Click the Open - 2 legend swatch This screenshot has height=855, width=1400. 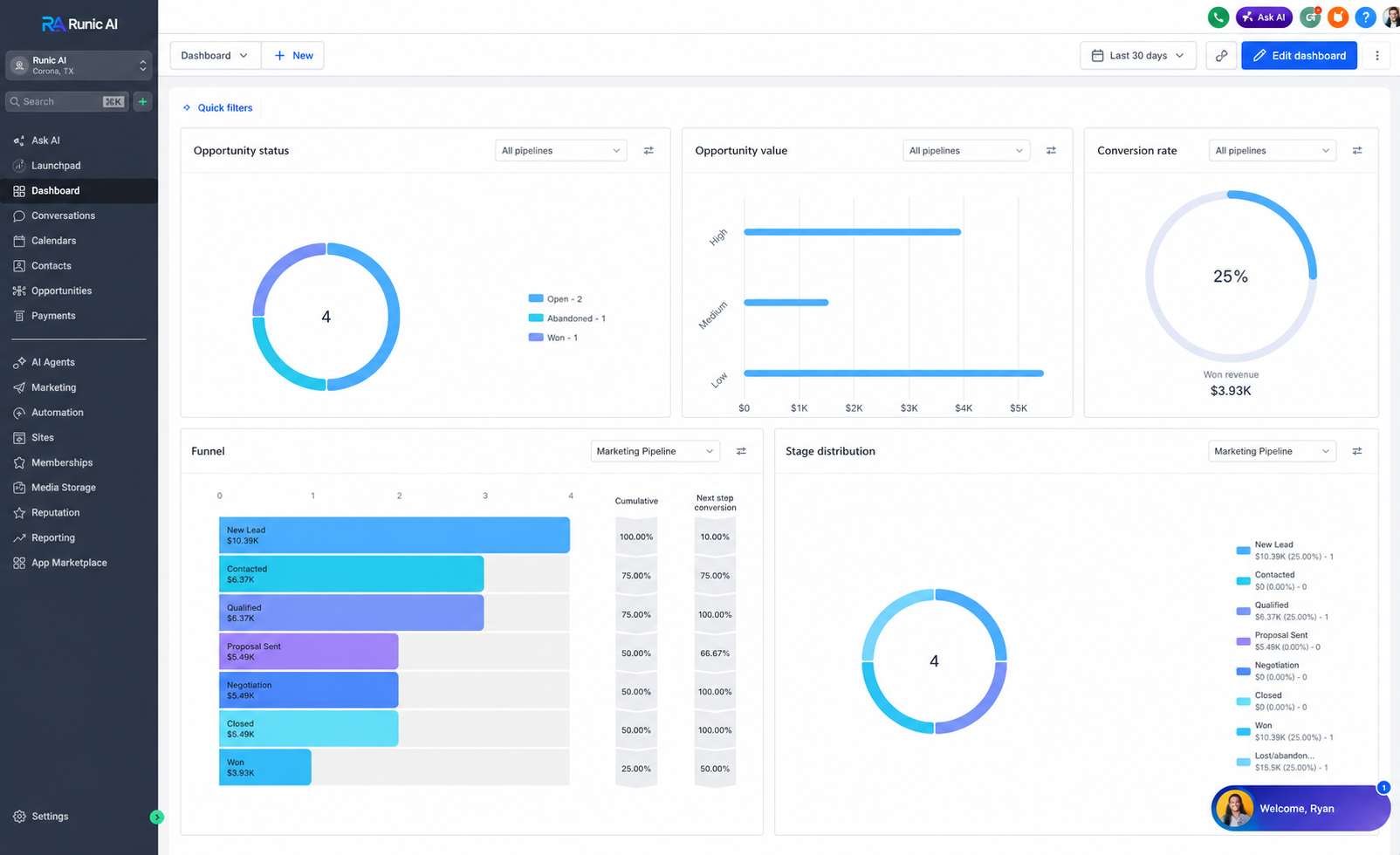tap(536, 298)
